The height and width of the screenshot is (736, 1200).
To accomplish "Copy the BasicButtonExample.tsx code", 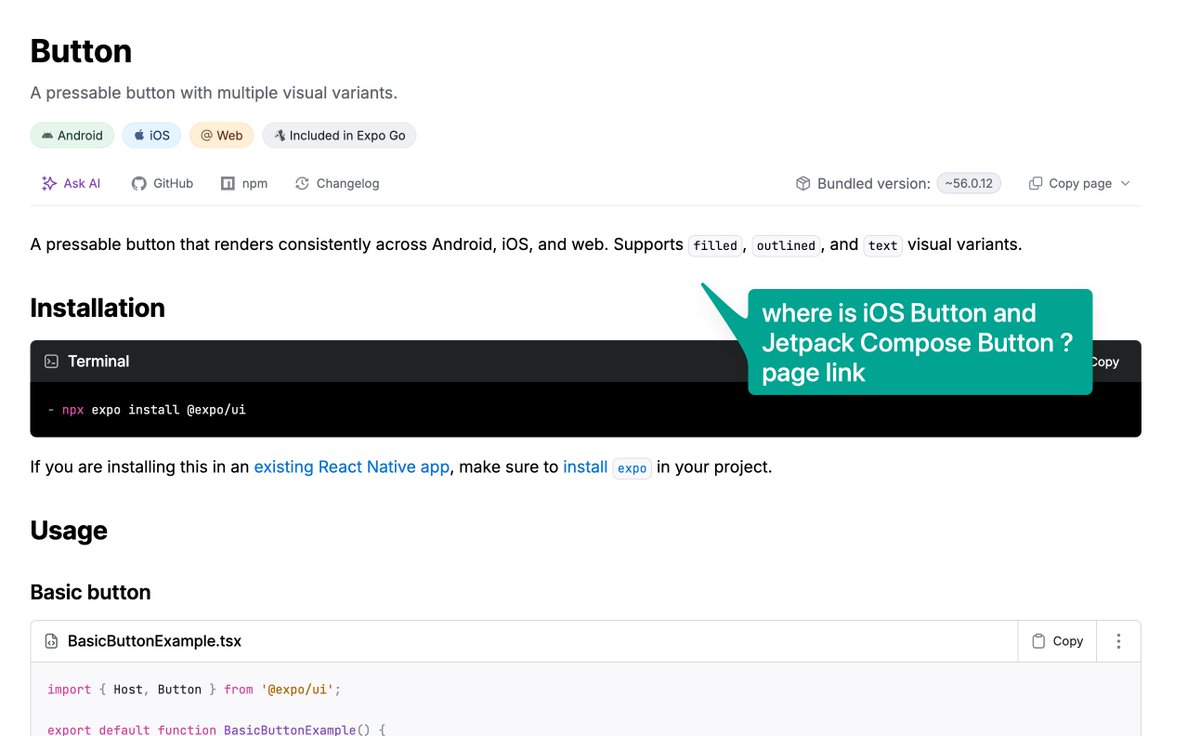I will pos(1057,641).
